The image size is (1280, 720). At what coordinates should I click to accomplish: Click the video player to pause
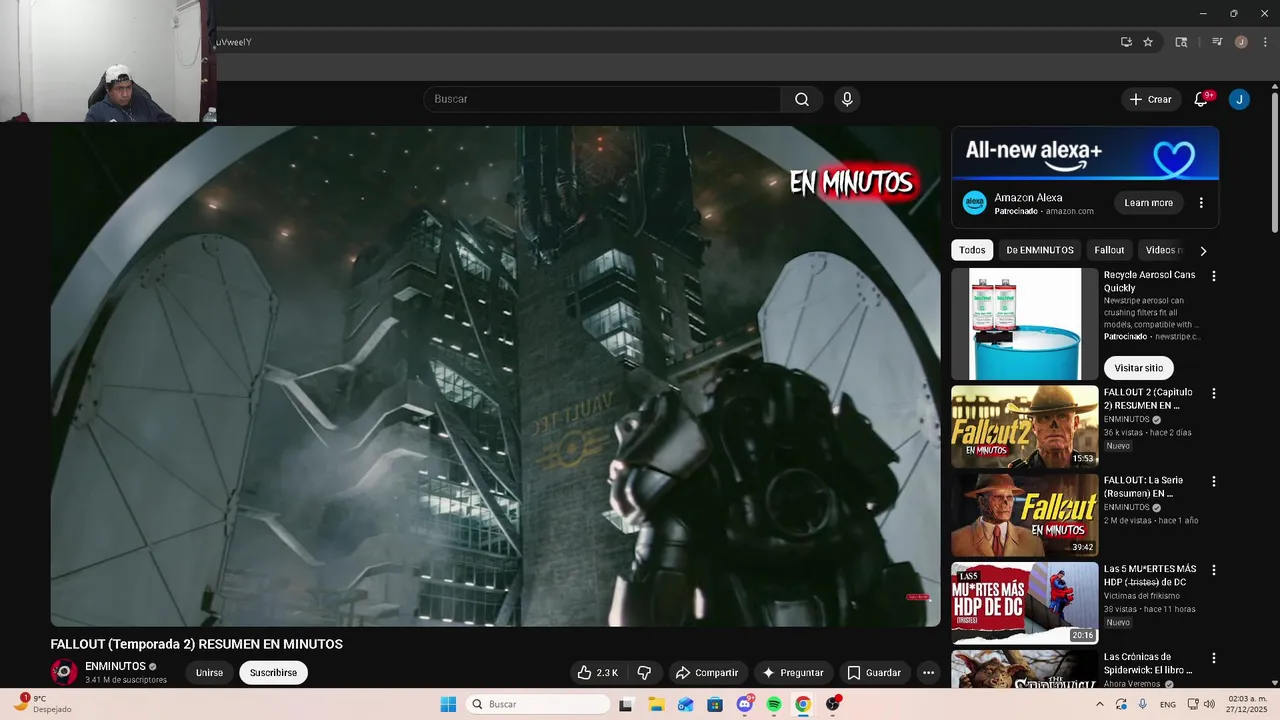495,376
